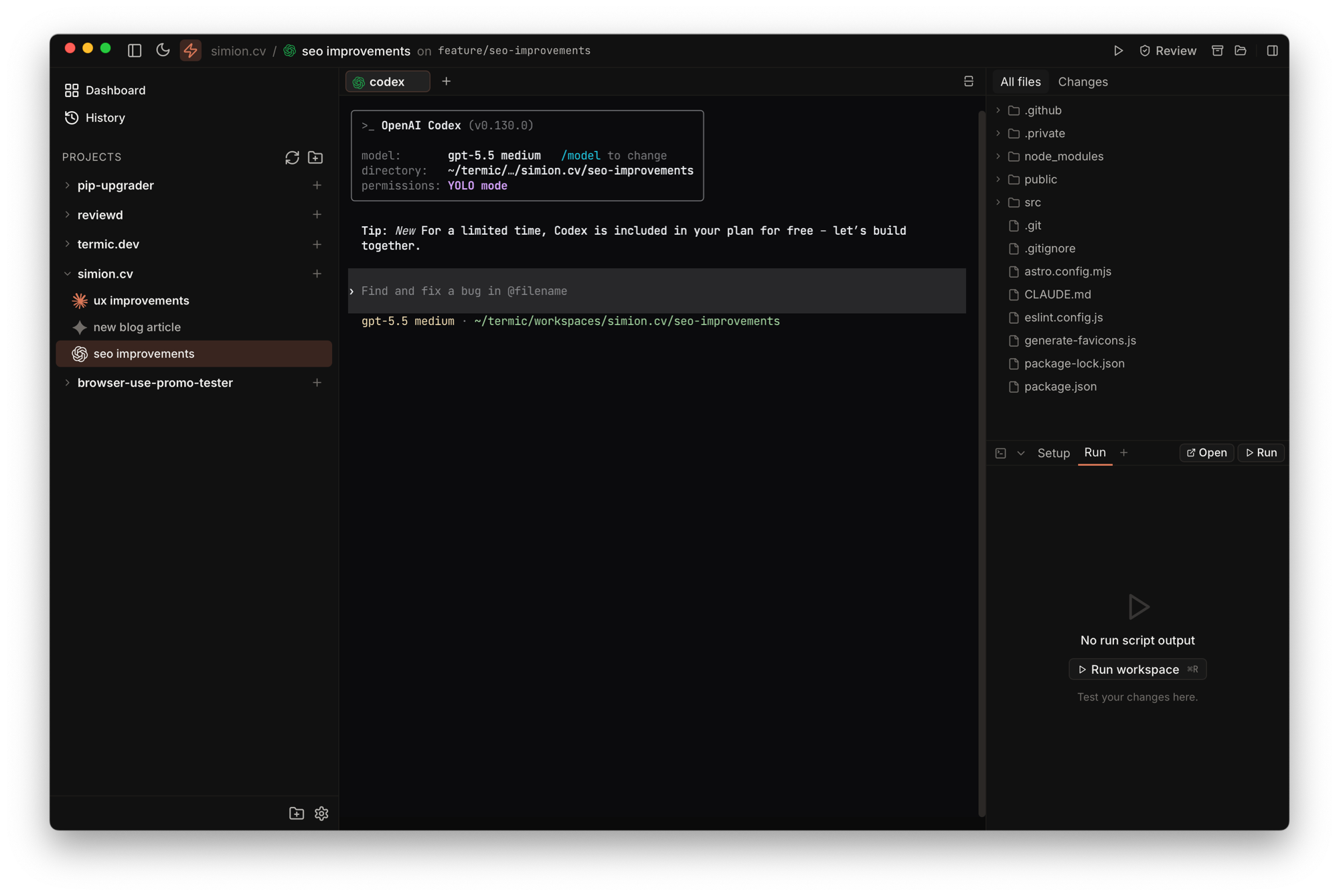Click the terminal panel icon beside Setup

(x=1000, y=453)
